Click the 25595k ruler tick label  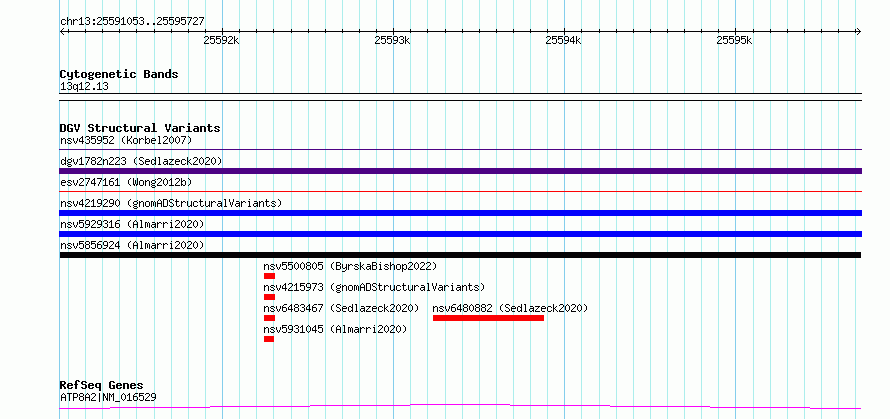[x=734, y=40]
